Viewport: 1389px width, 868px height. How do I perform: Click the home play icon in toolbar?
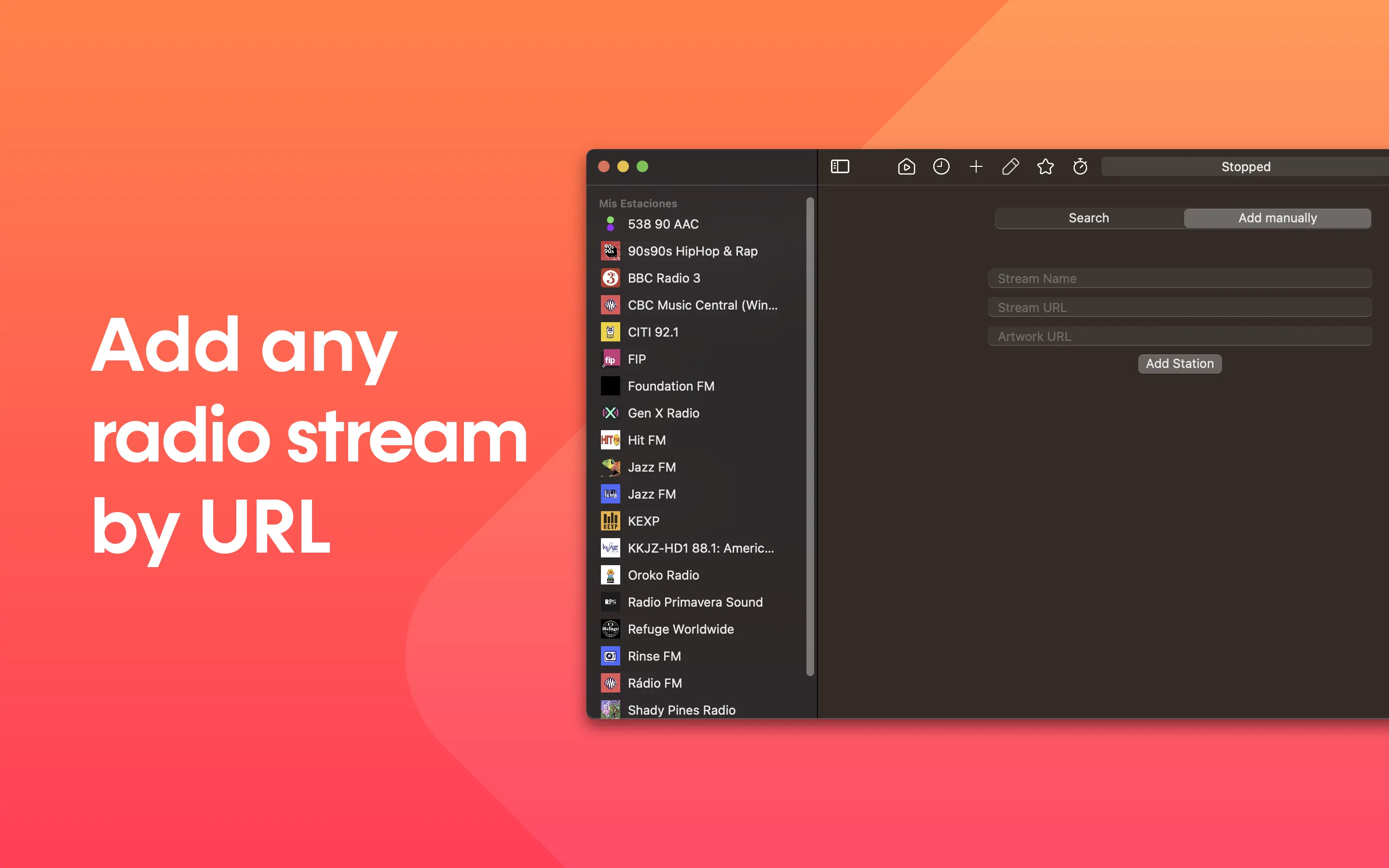point(906,166)
